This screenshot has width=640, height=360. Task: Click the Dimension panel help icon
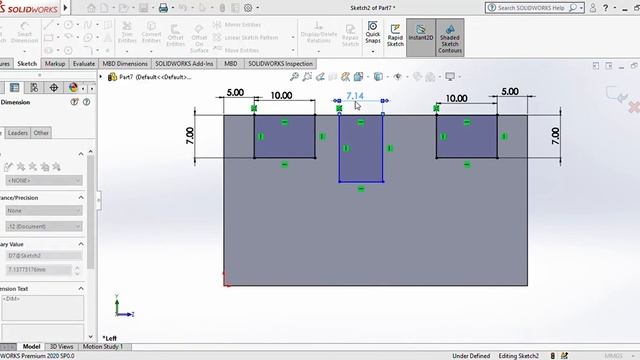click(x=87, y=102)
